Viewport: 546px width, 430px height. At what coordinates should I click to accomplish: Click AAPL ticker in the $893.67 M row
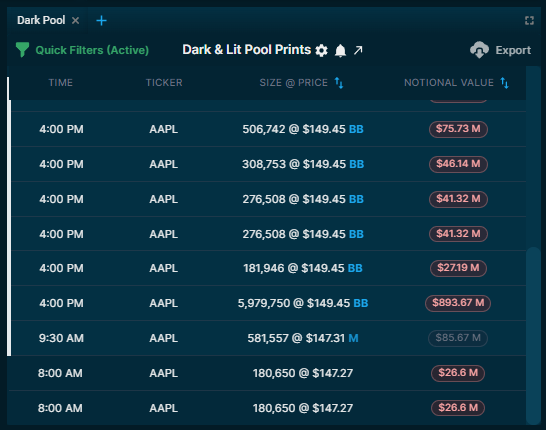164,303
